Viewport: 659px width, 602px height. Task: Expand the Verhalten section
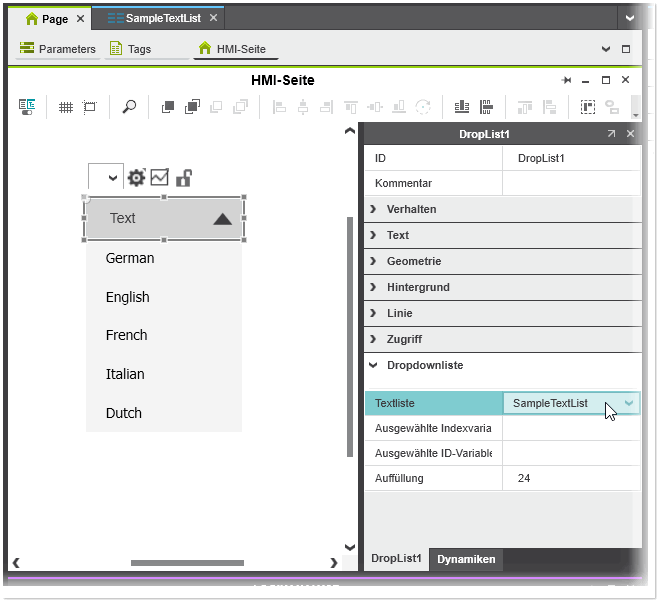(x=411, y=209)
